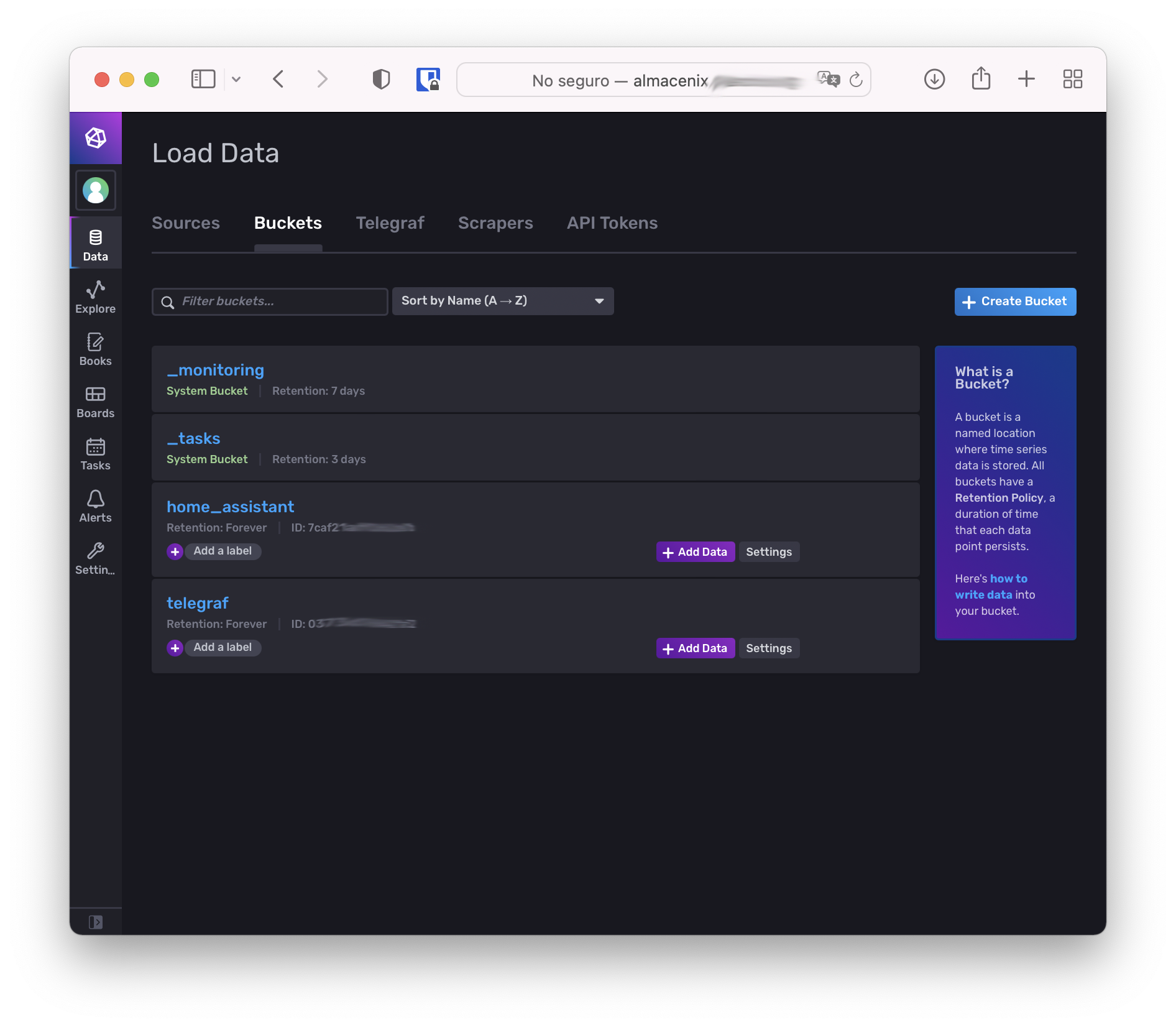This screenshot has width=1176, height=1027.
Task: Click the translate page icon
Action: point(829,79)
